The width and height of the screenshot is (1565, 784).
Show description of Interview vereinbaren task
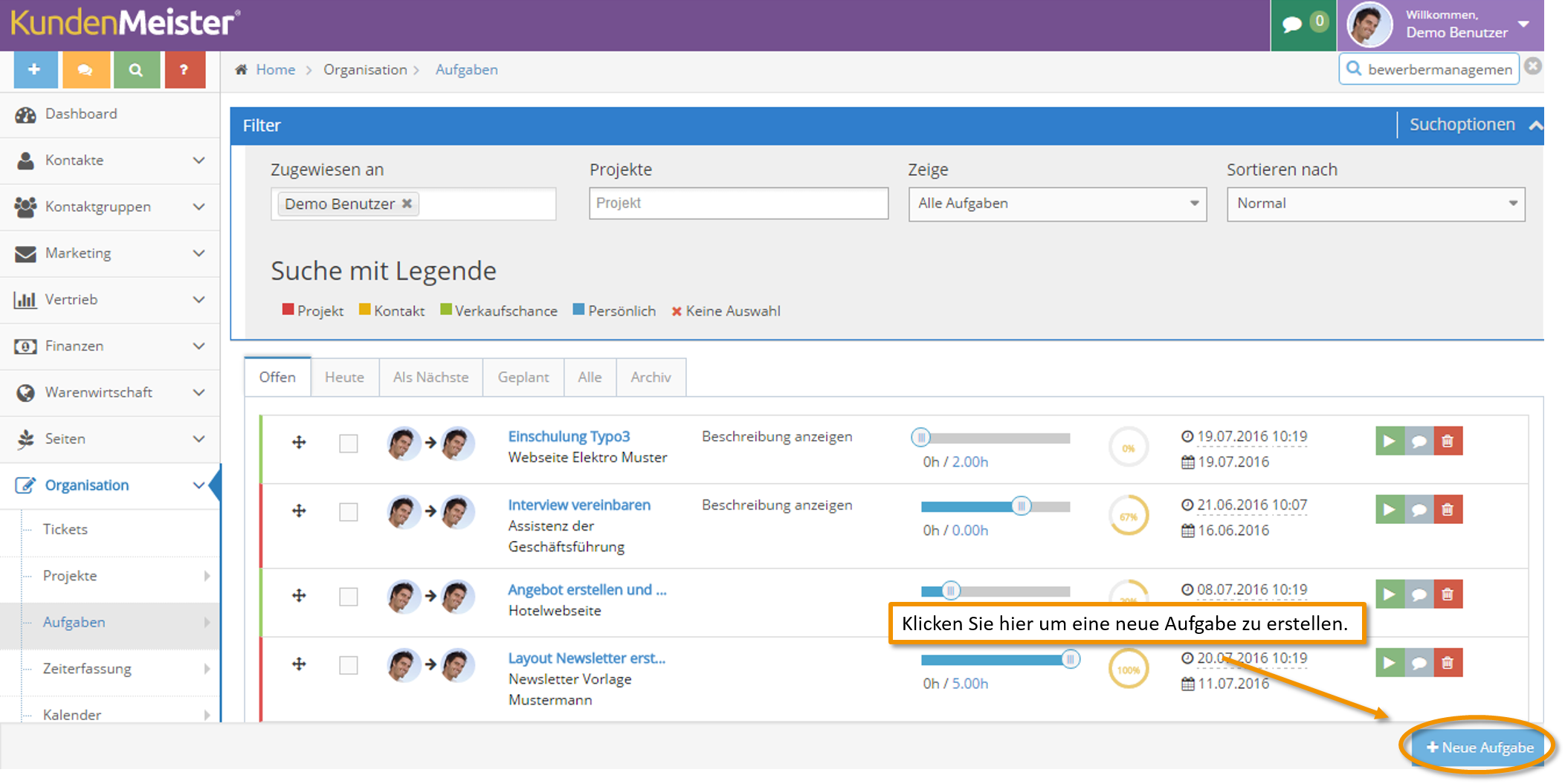click(x=777, y=505)
